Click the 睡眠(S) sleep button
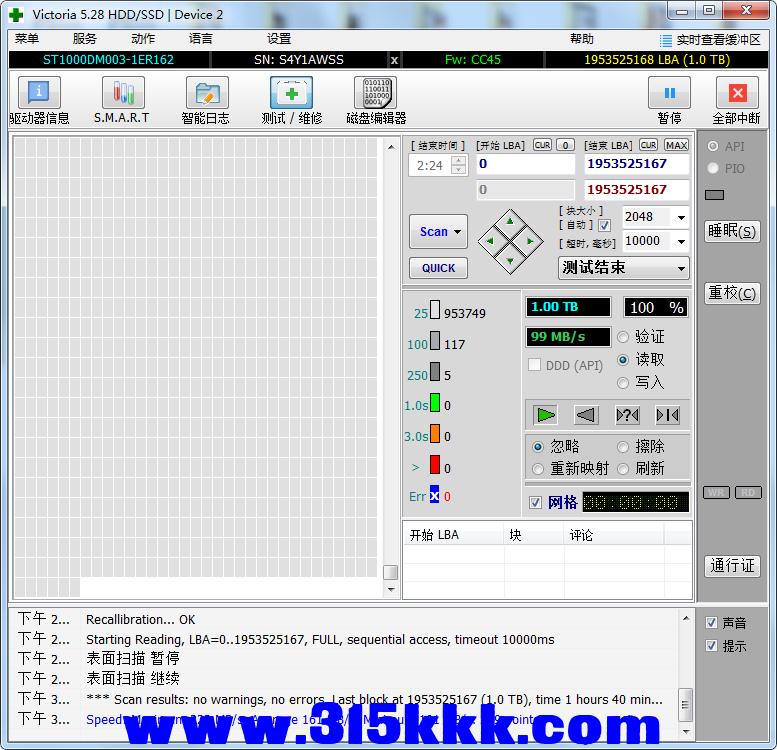This screenshot has width=777, height=750. click(732, 231)
